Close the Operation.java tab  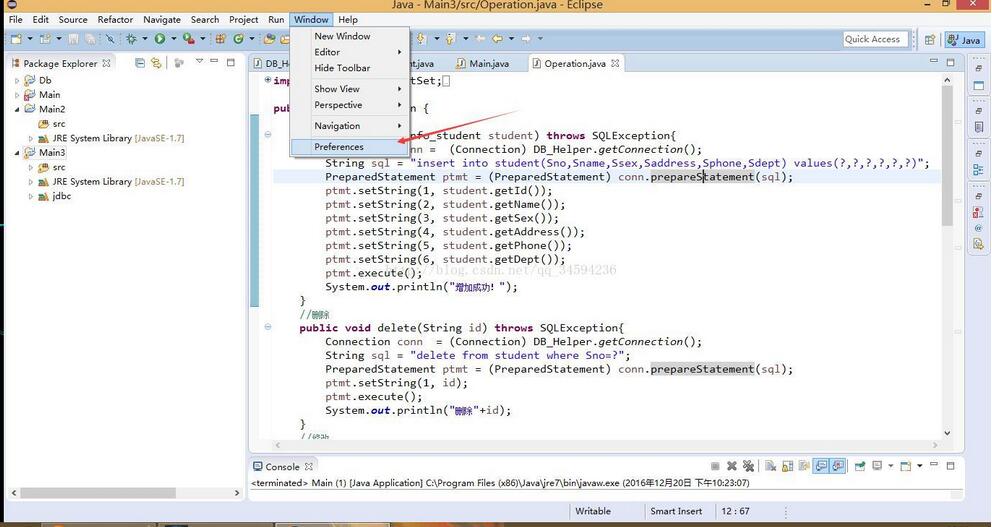pos(615,63)
